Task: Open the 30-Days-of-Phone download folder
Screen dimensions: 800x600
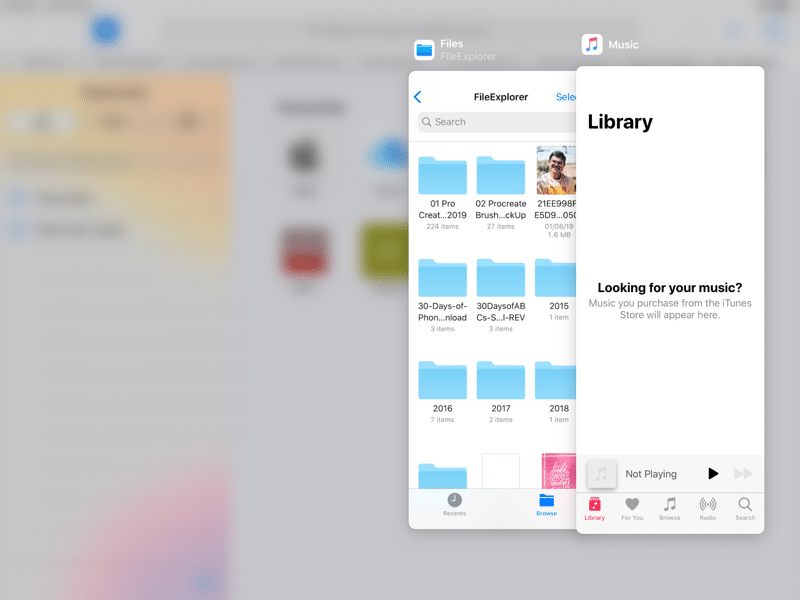Action: pos(442,278)
